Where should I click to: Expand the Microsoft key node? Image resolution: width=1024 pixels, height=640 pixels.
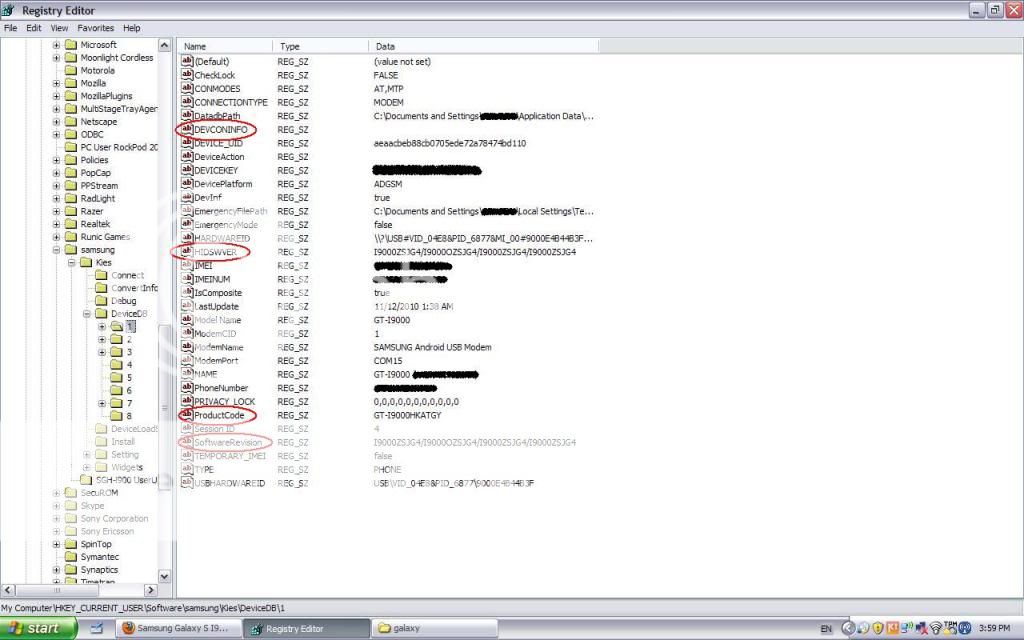tap(57, 45)
